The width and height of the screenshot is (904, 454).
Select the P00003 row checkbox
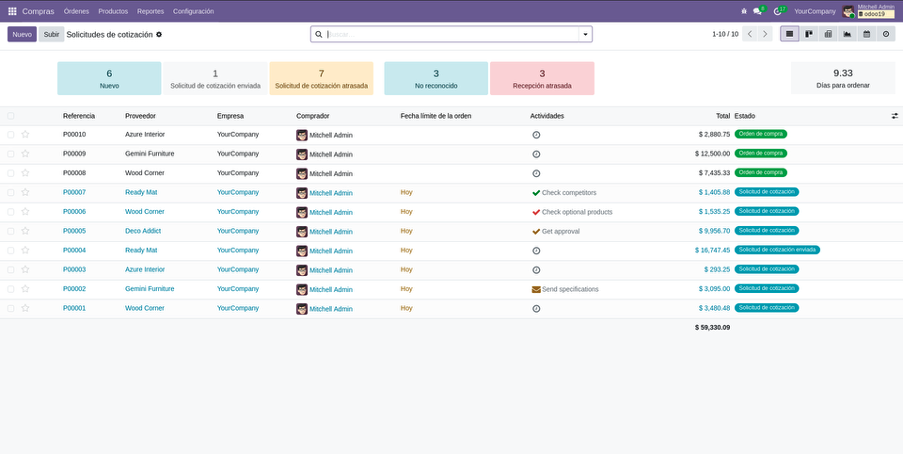tap(11, 269)
